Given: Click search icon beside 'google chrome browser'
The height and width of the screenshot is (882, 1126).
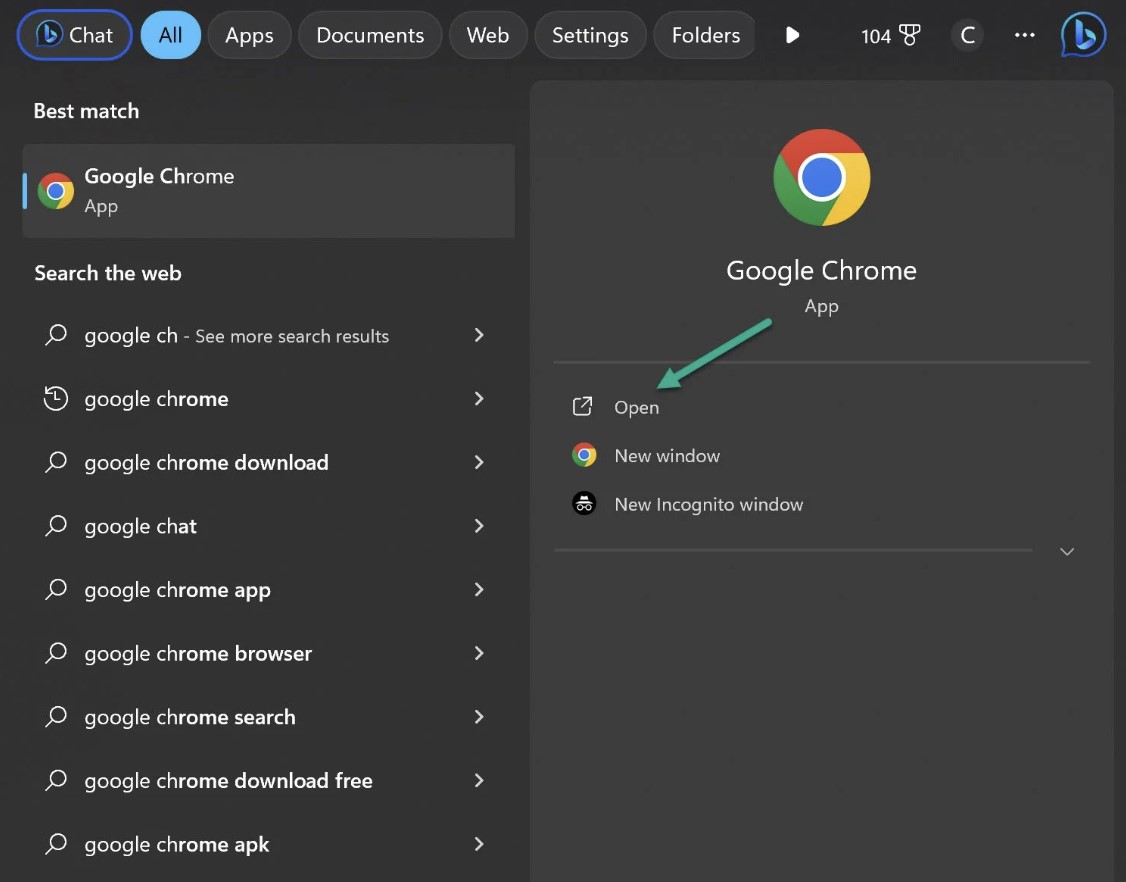Looking at the screenshot, I should pyautogui.click(x=56, y=653).
